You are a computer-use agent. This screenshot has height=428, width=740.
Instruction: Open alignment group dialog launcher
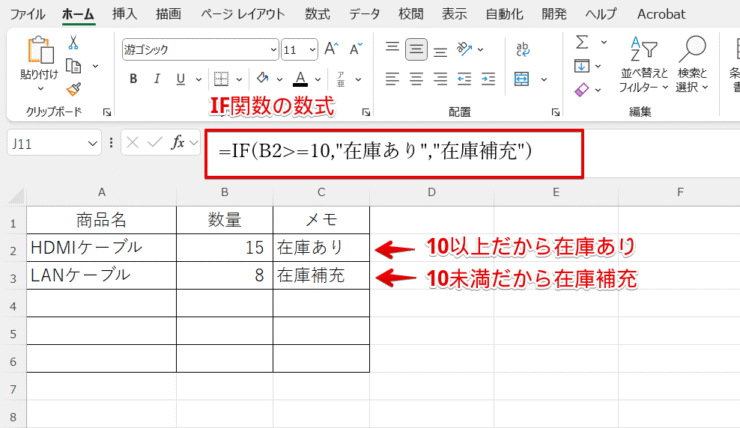555,112
